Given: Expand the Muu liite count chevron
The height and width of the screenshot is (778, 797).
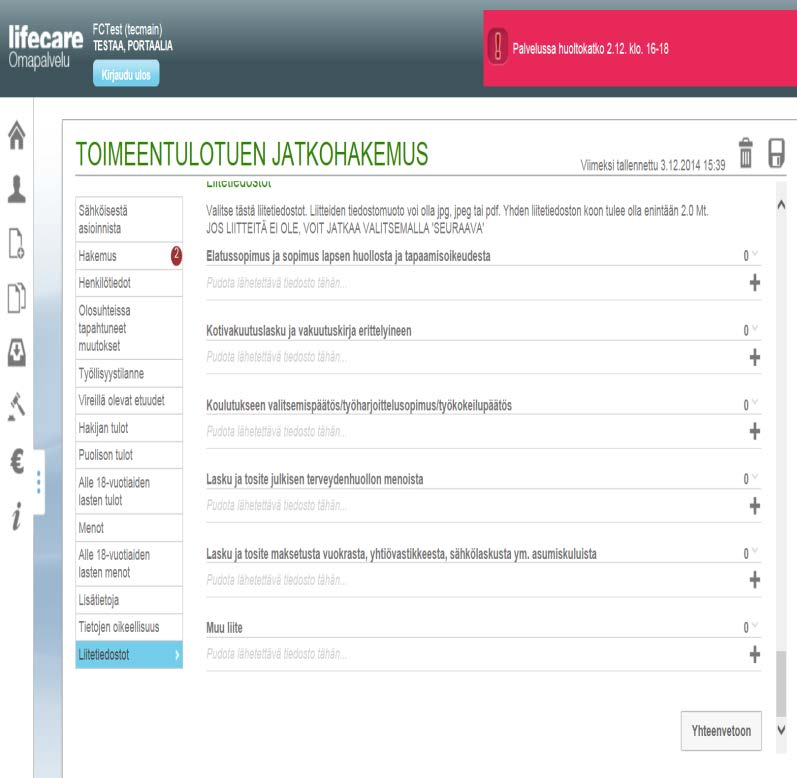Looking at the screenshot, I should (x=755, y=624).
